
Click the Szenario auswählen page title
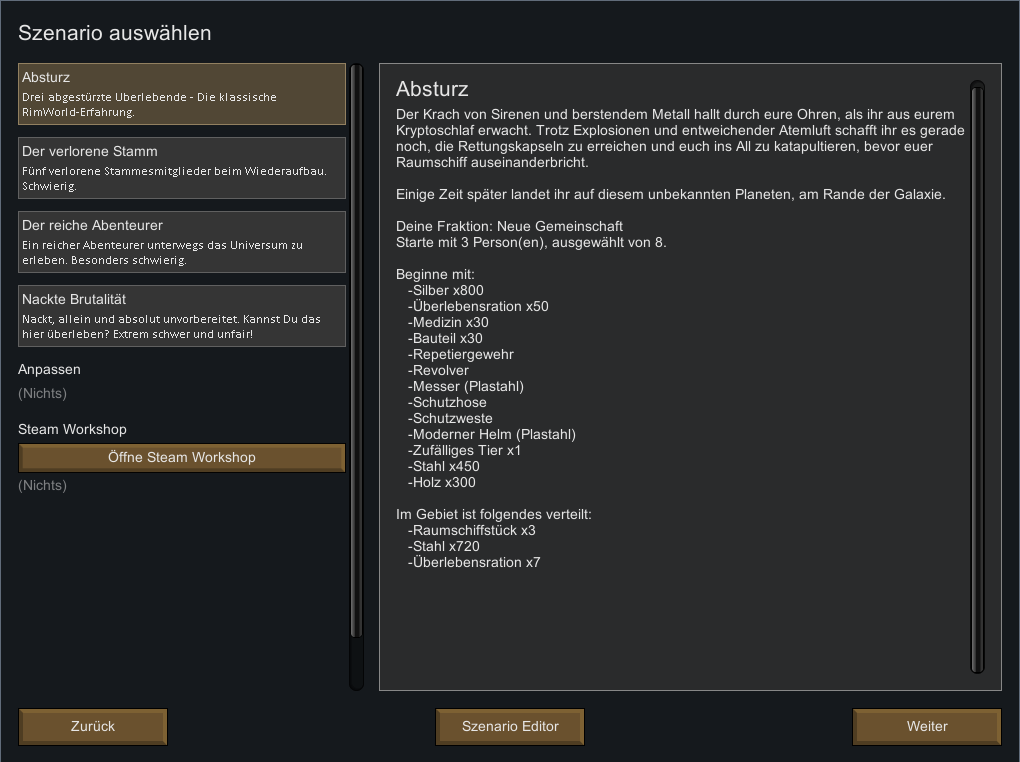(114, 33)
